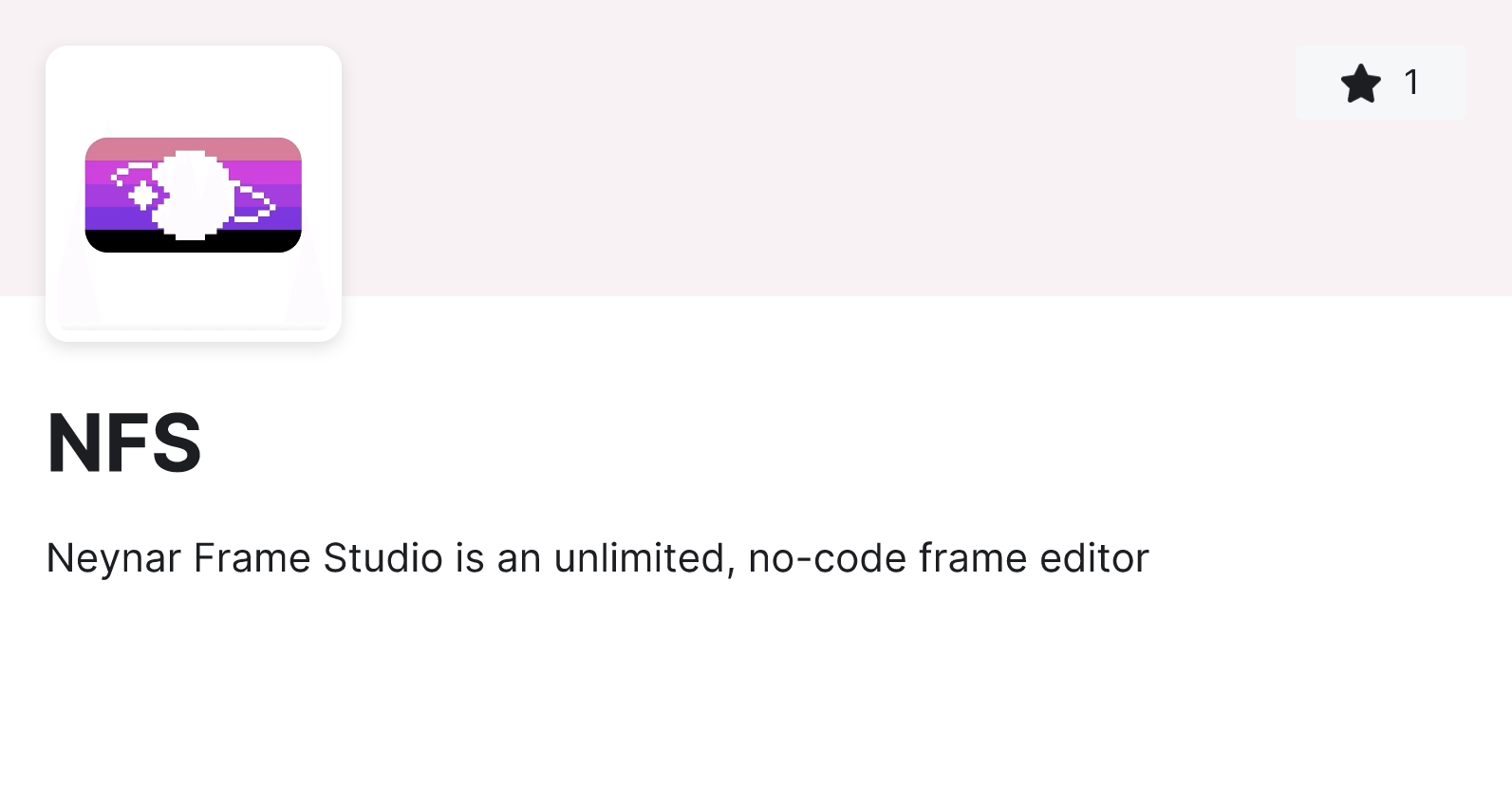Star the NFS app using star button
The image size is (1512, 789).
pyautogui.click(x=1380, y=83)
